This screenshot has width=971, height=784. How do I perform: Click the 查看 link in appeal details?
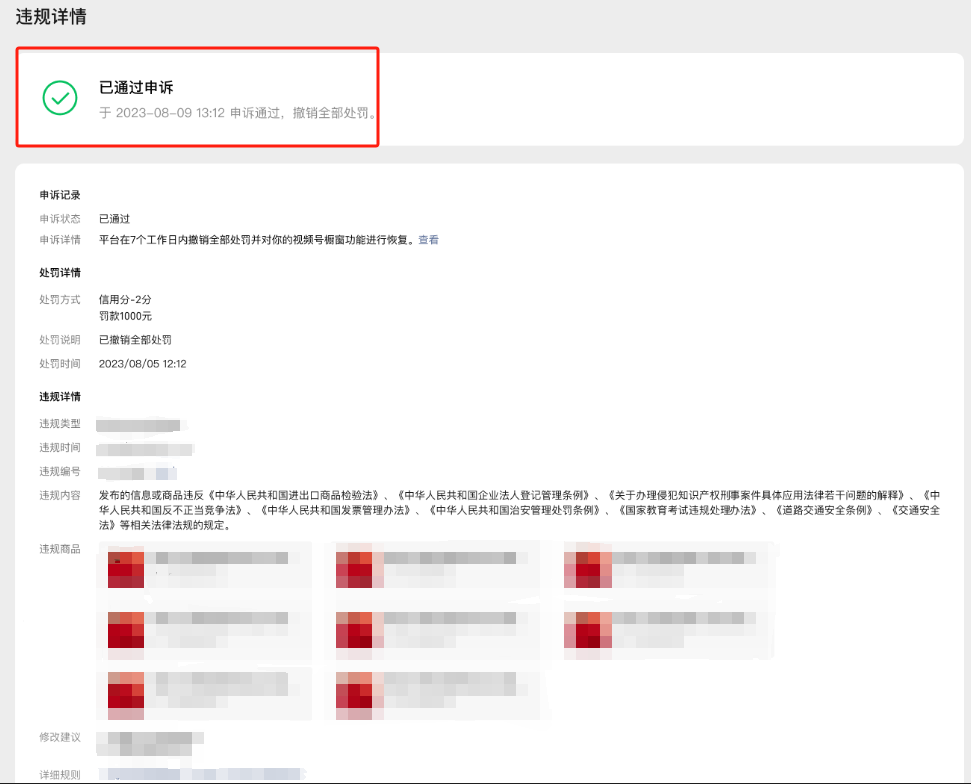click(428, 240)
